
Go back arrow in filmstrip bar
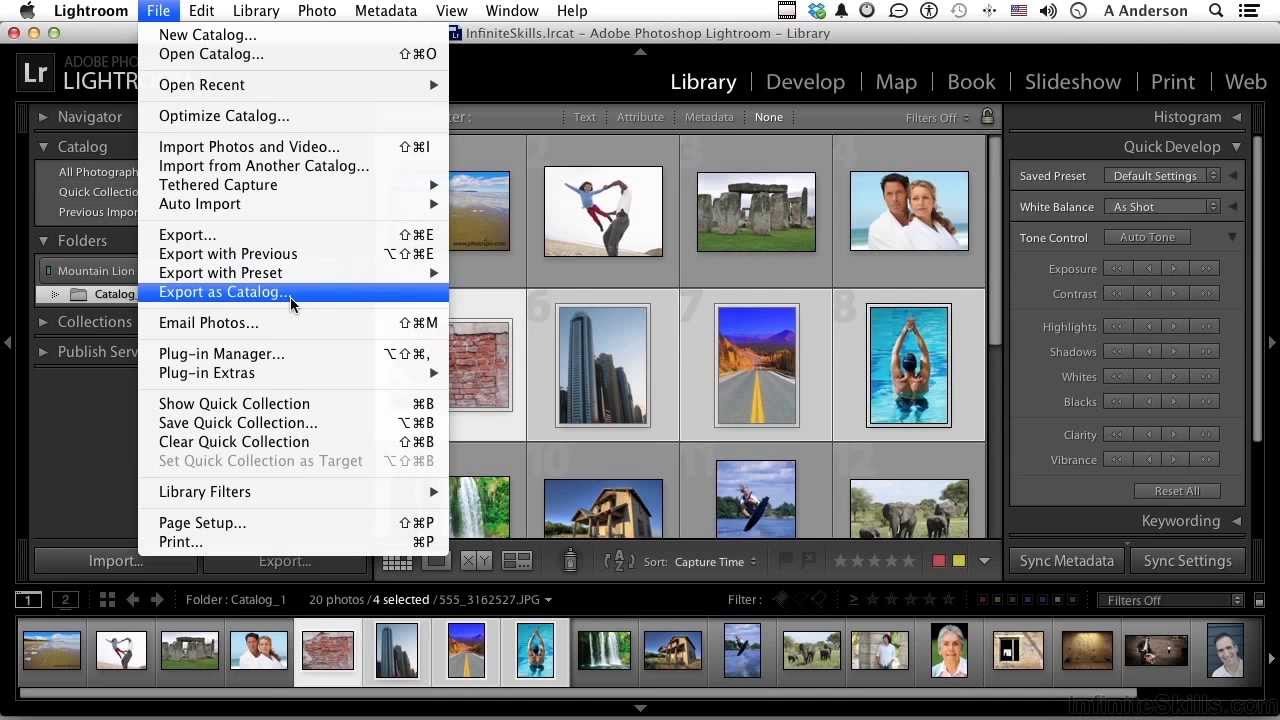pyautogui.click(x=132, y=600)
